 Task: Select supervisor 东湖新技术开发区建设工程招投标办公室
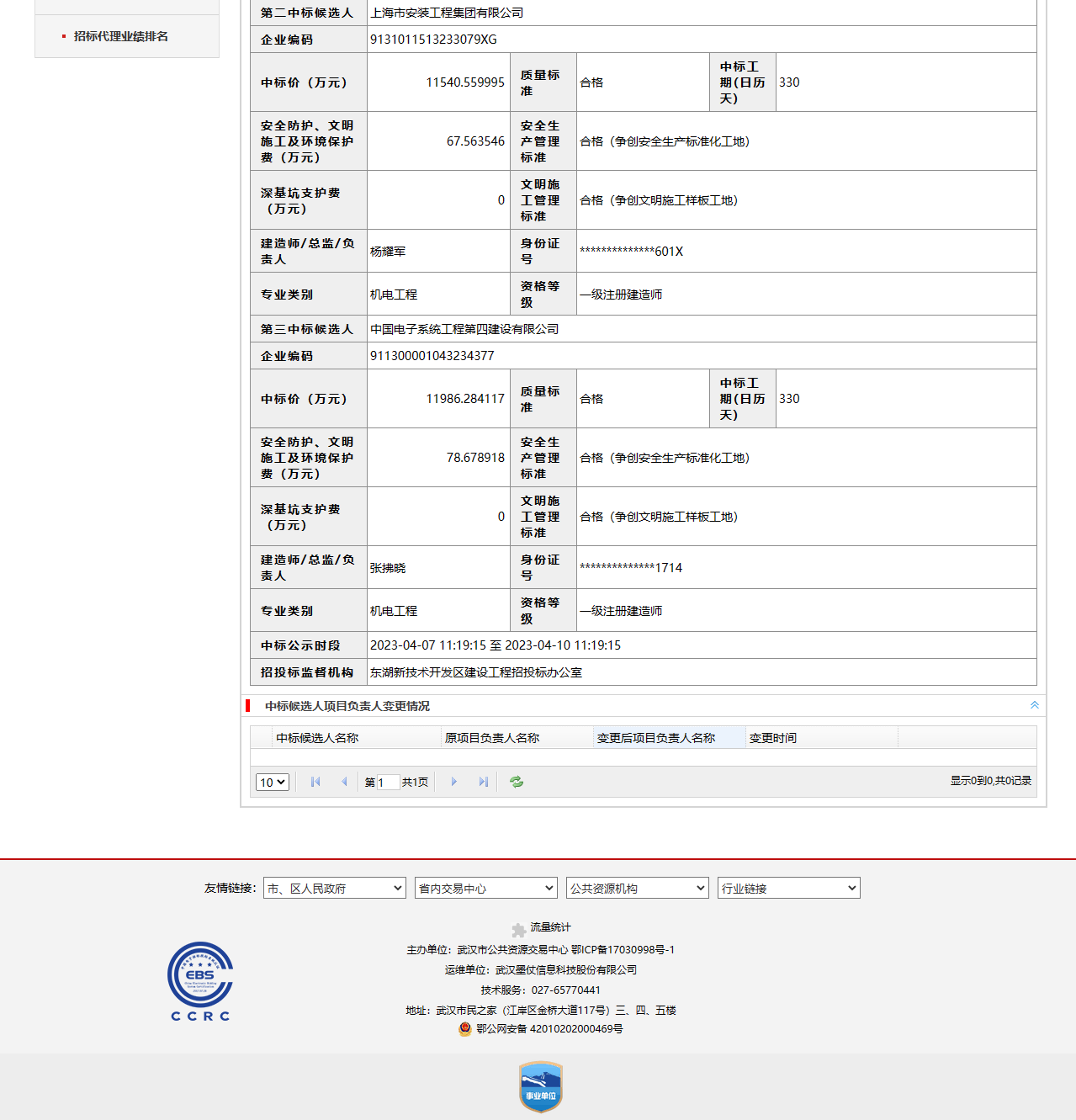click(476, 672)
